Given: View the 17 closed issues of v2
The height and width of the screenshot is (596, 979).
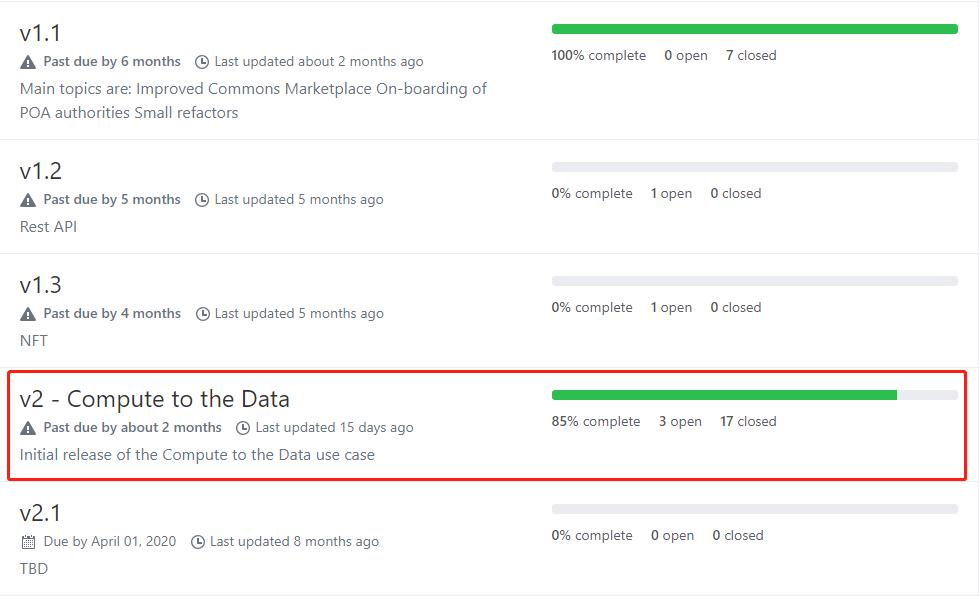Looking at the screenshot, I should click(748, 422).
